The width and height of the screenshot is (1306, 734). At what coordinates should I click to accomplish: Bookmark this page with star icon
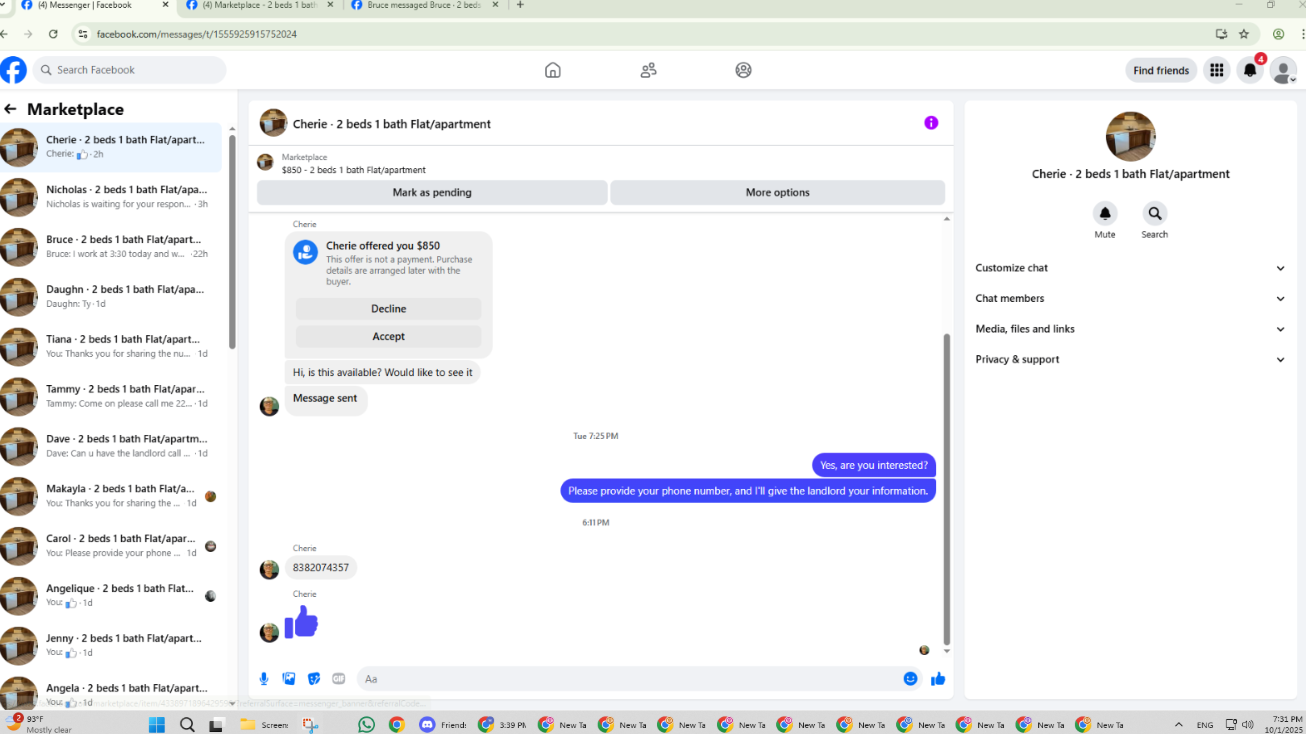click(x=1244, y=34)
